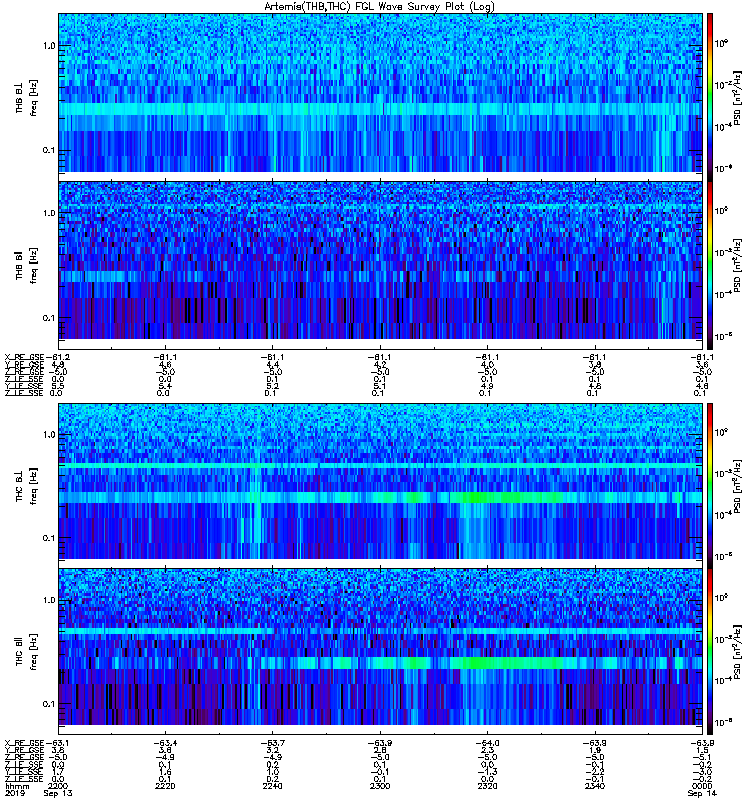The height and width of the screenshot is (800, 750).
Task: Select the color bar beside the THB B-parallel panel
Action: (710, 265)
